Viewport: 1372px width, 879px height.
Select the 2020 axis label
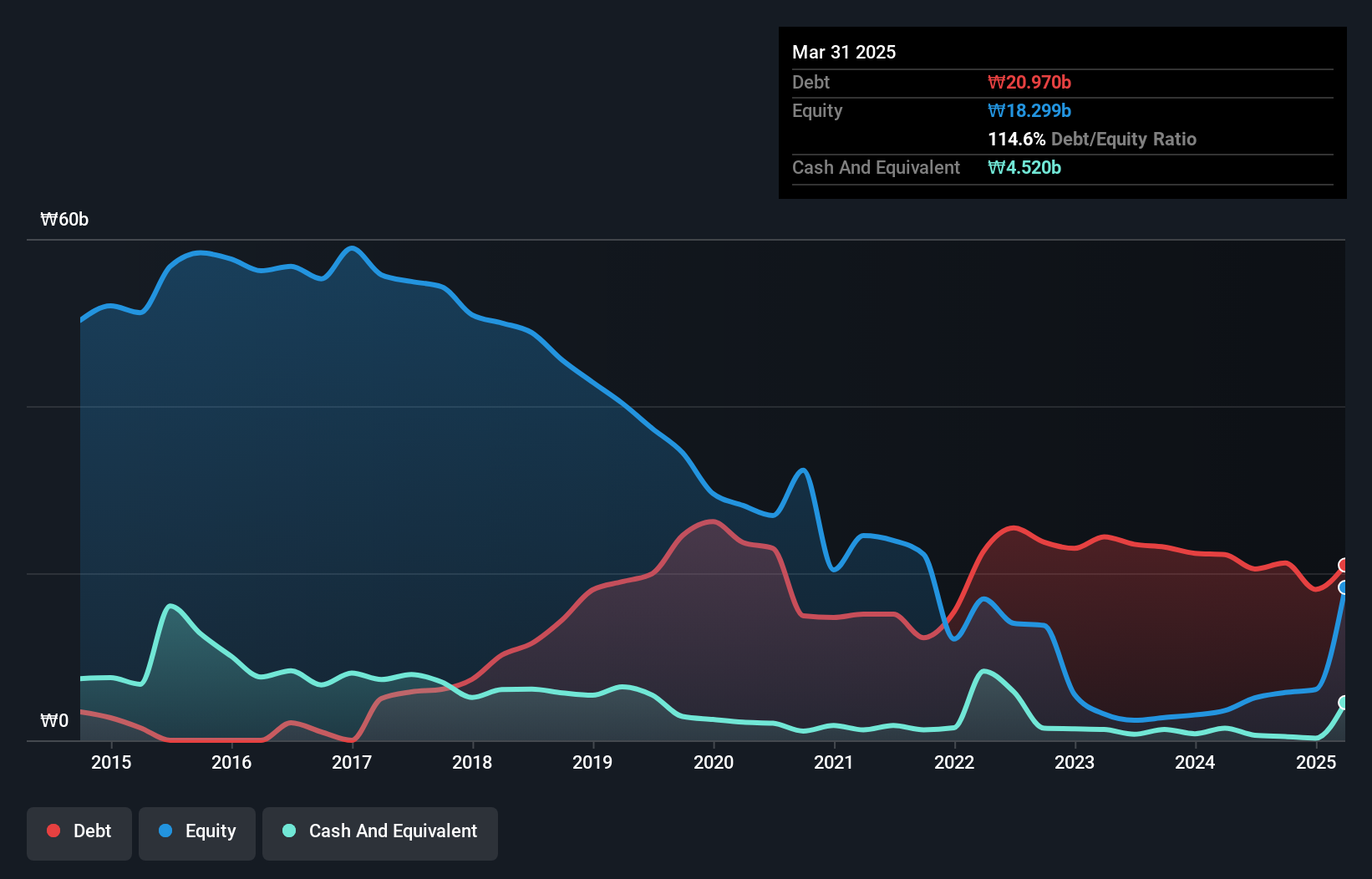pos(713,762)
